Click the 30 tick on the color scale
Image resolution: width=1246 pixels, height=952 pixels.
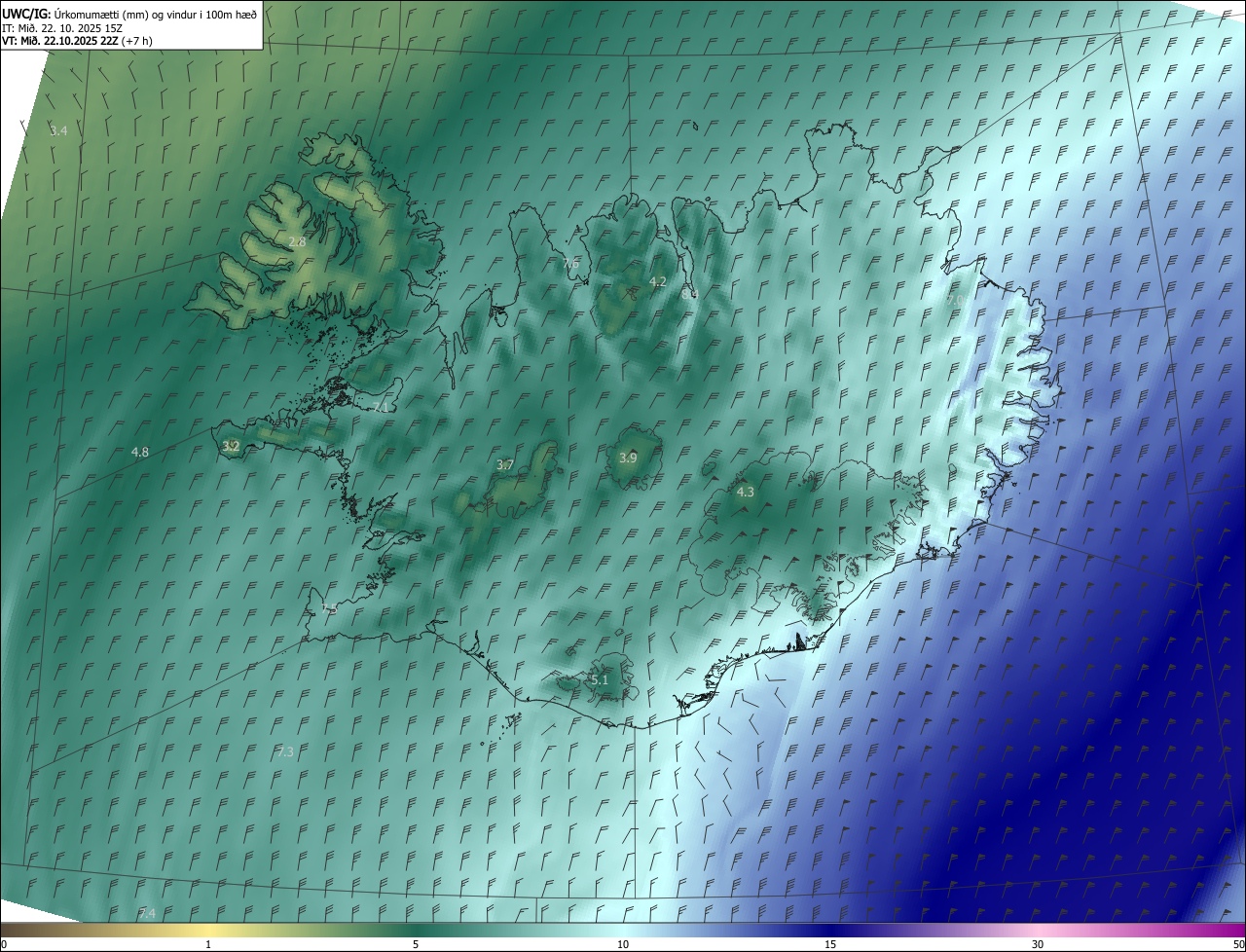pyautogui.click(x=1038, y=944)
